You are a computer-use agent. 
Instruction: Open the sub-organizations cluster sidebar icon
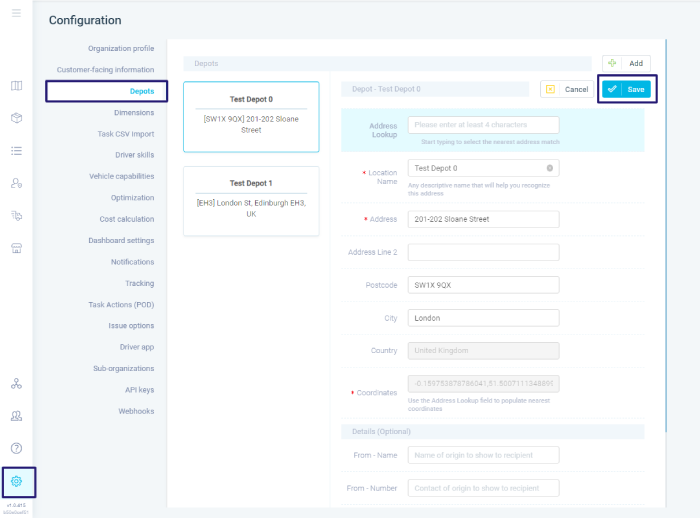pos(17,384)
